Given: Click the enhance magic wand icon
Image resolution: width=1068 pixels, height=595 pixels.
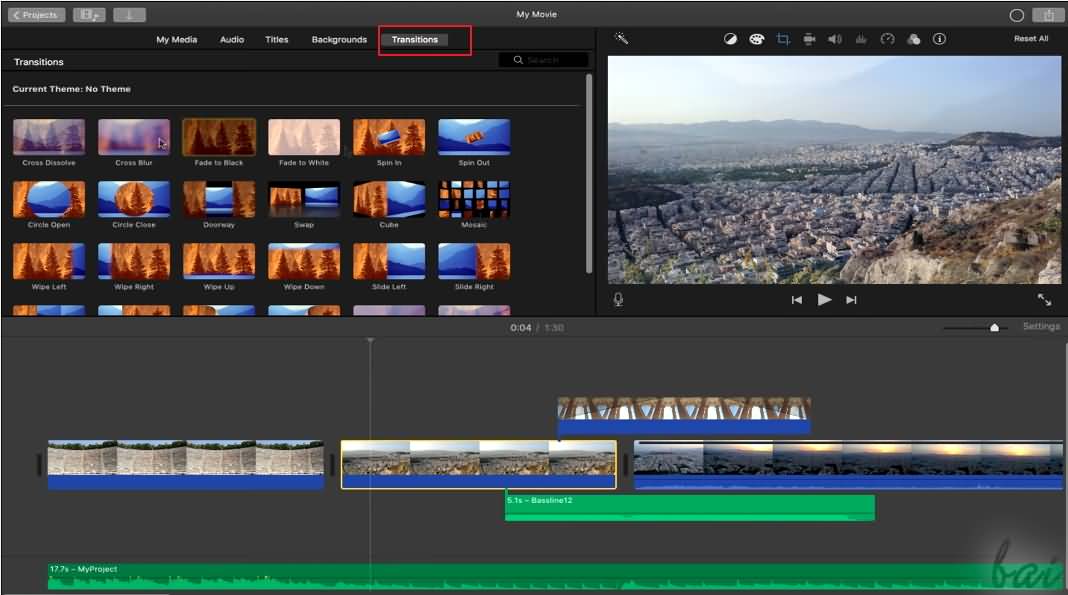Looking at the screenshot, I should click(x=622, y=39).
